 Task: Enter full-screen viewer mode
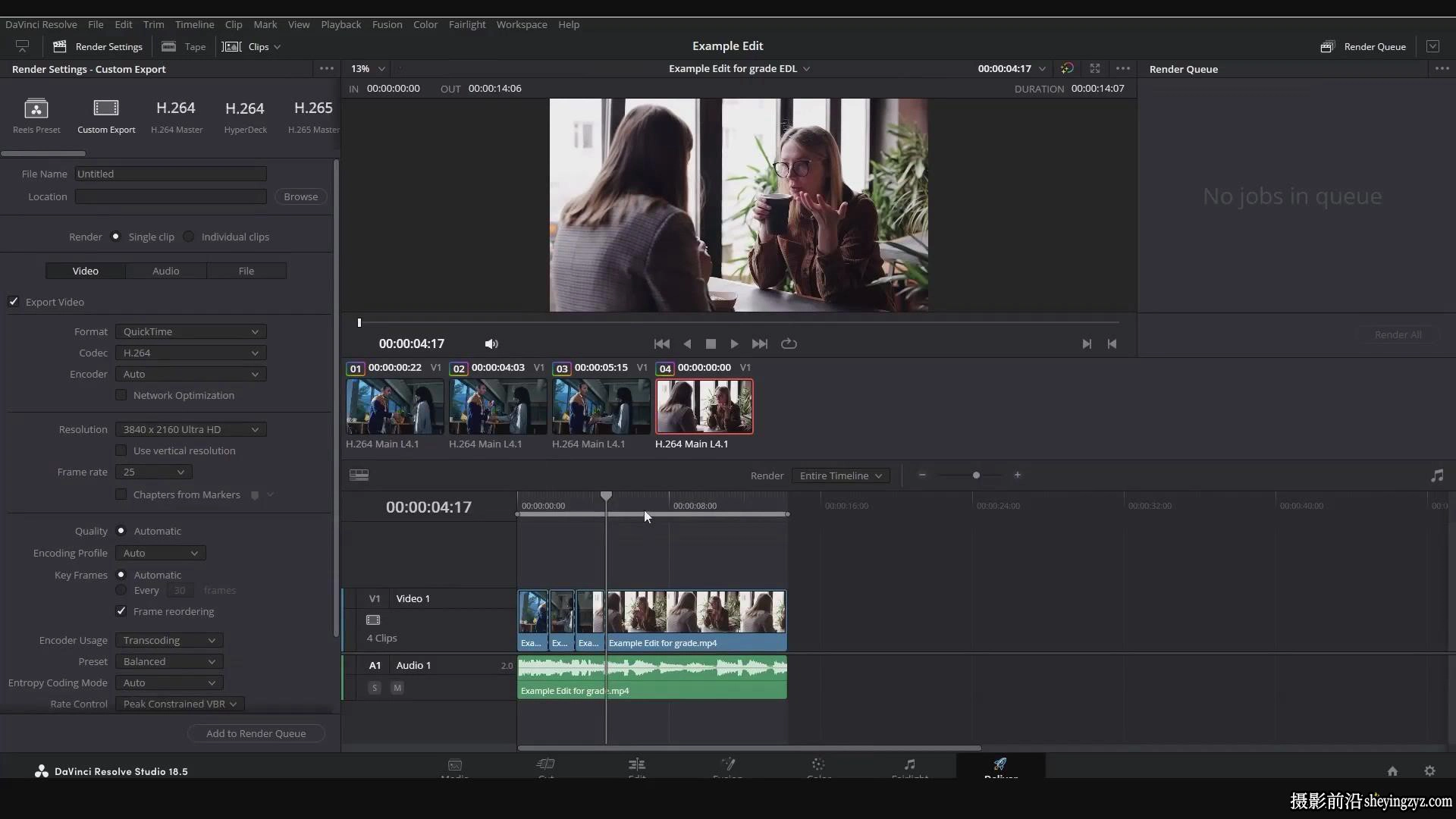tap(1095, 68)
